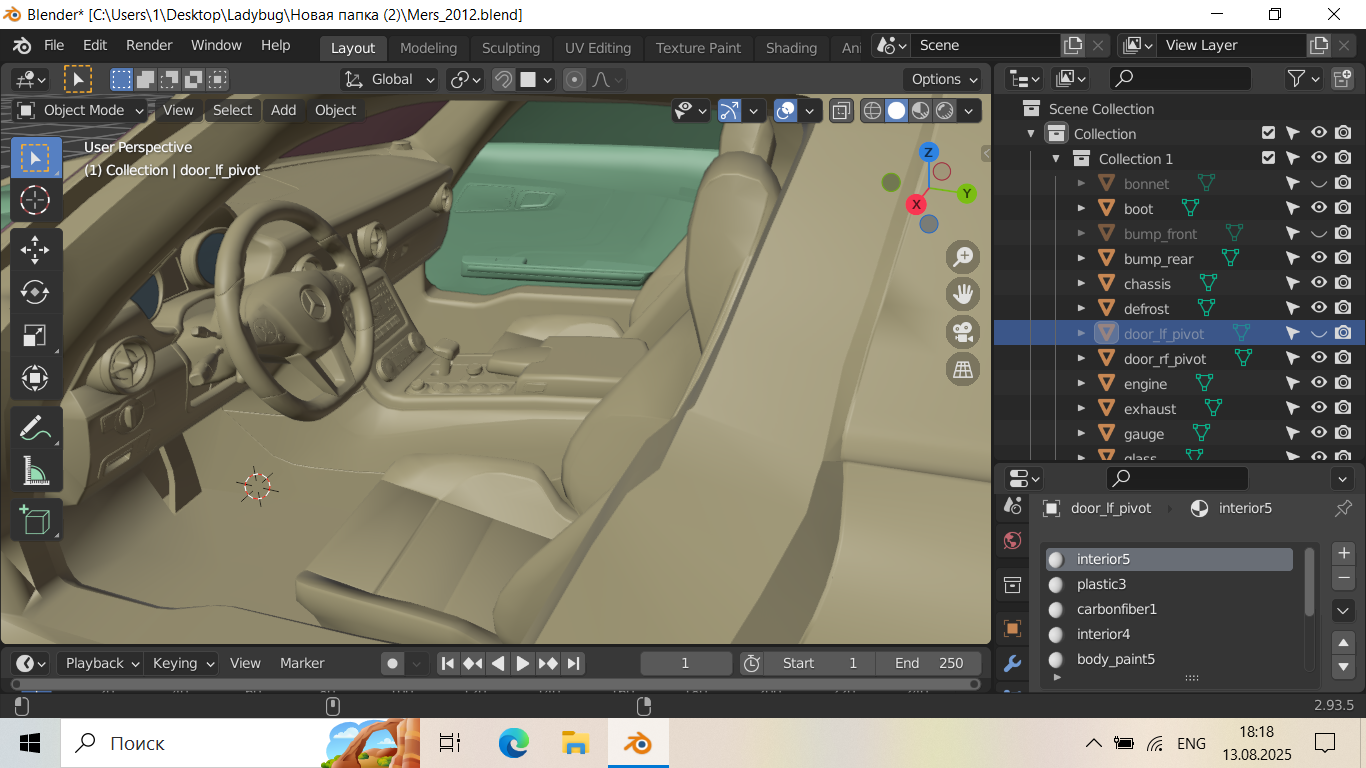Toggle X-ray viewport display
Viewport: 1366px width, 768px height.
click(x=842, y=110)
